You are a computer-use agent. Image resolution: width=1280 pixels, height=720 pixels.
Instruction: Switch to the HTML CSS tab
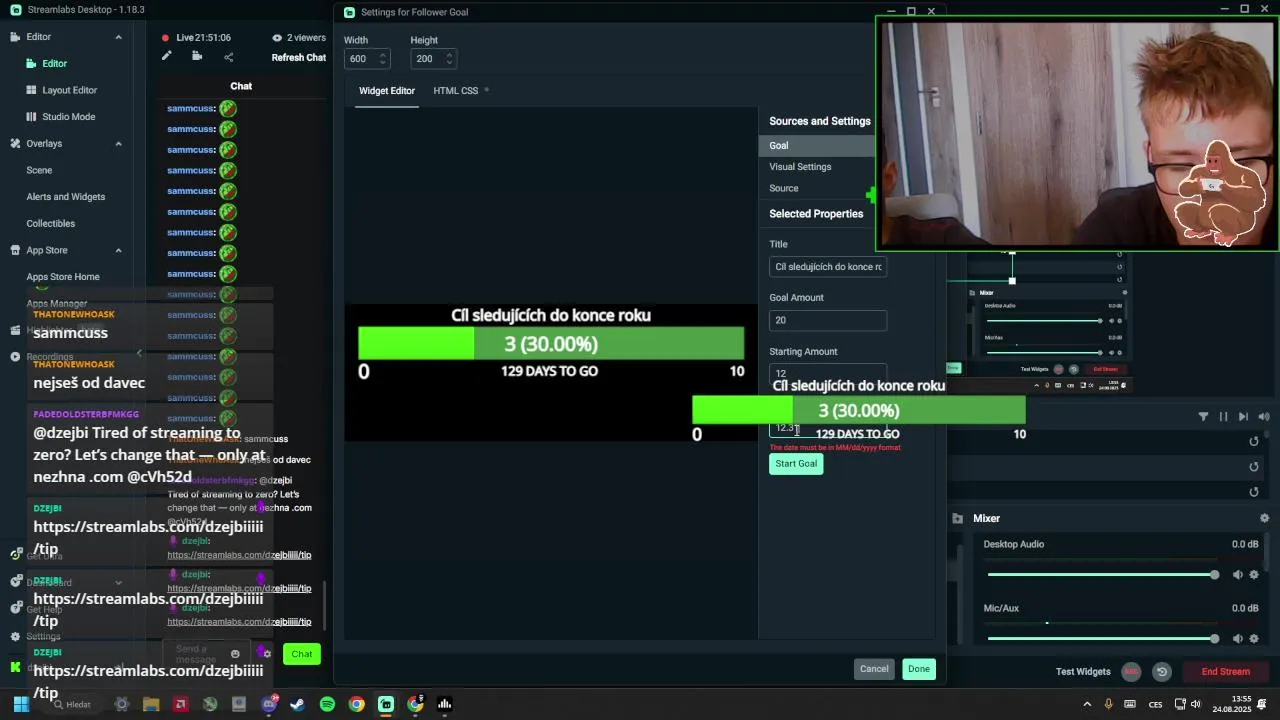coord(455,91)
